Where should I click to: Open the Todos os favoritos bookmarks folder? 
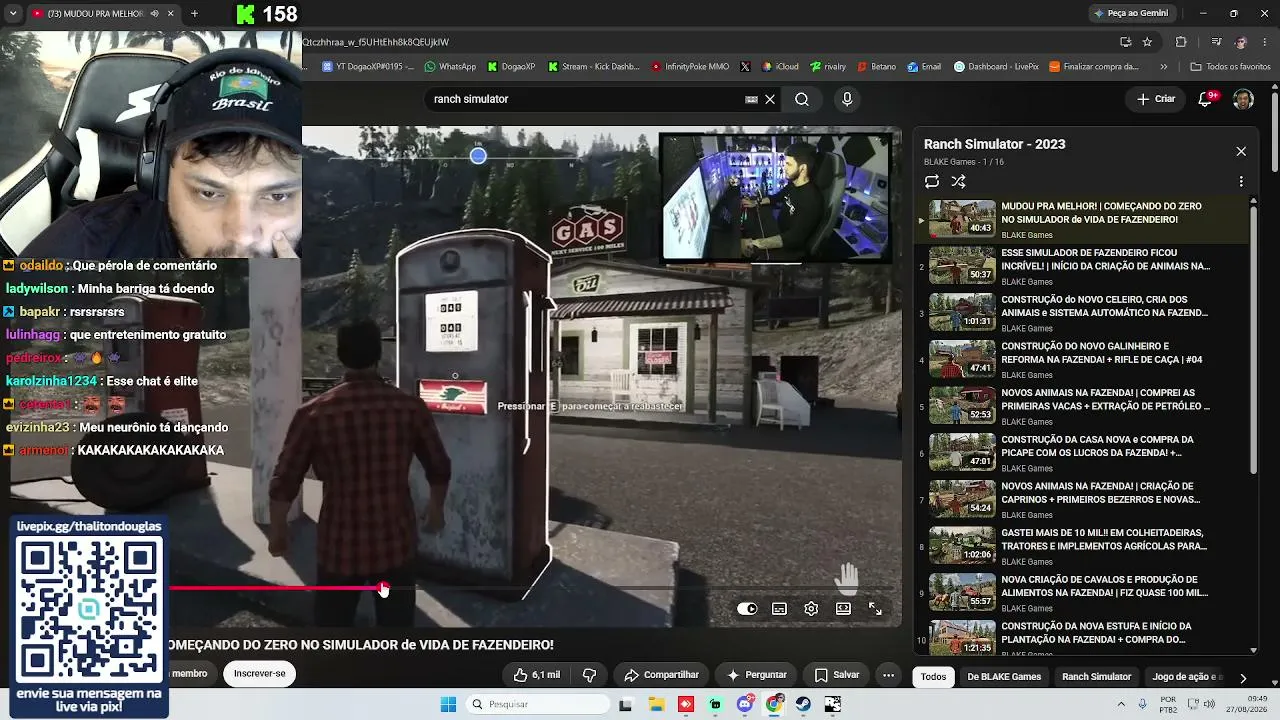click(x=1230, y=67)
